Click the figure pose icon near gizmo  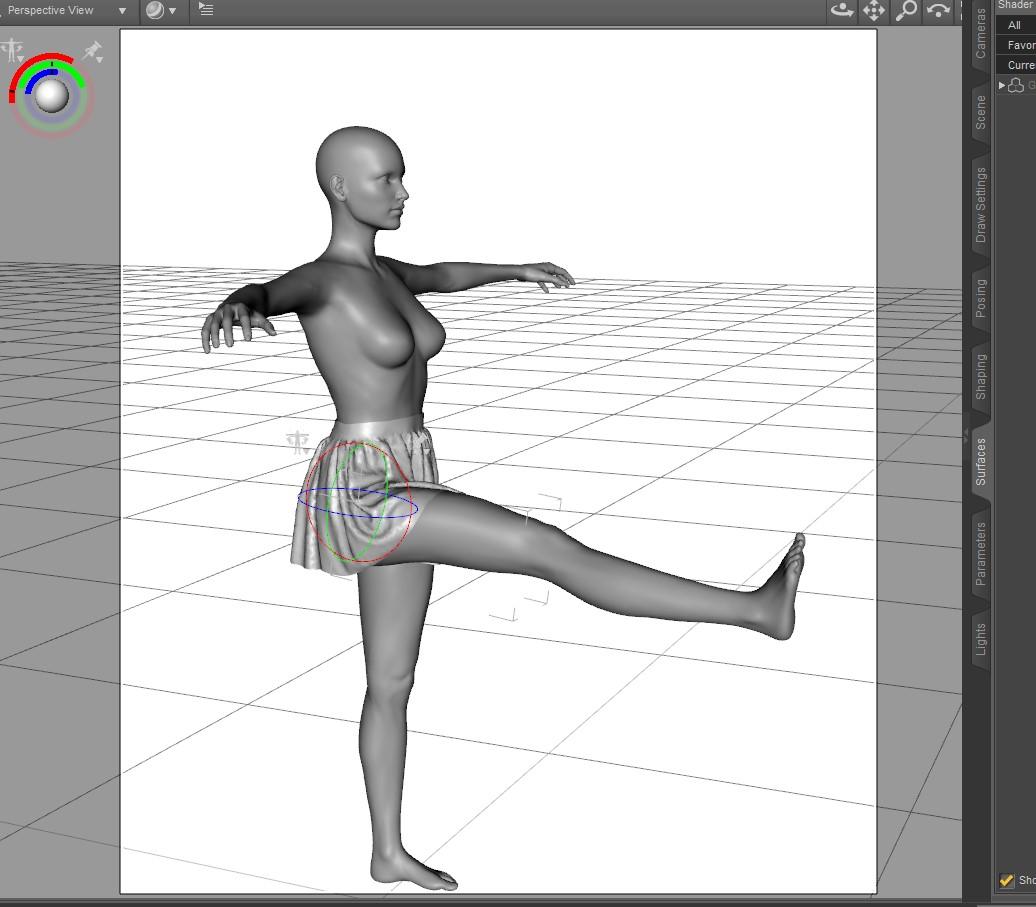[x=12, y=50]
